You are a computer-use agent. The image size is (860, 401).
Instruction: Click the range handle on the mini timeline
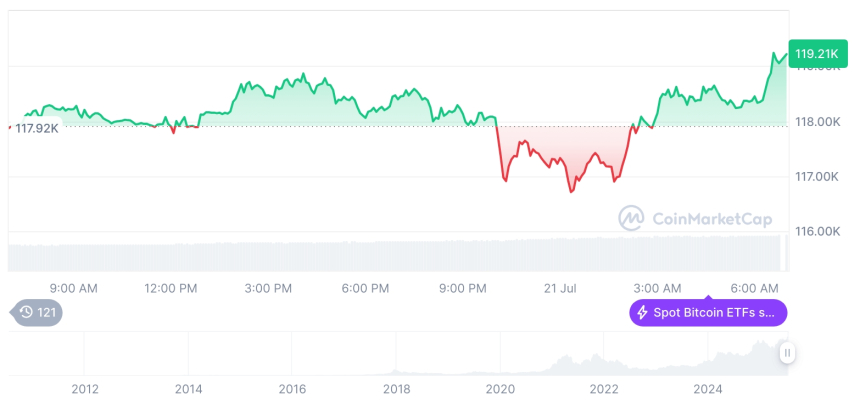pyautogui.click(x=788, y=353)
